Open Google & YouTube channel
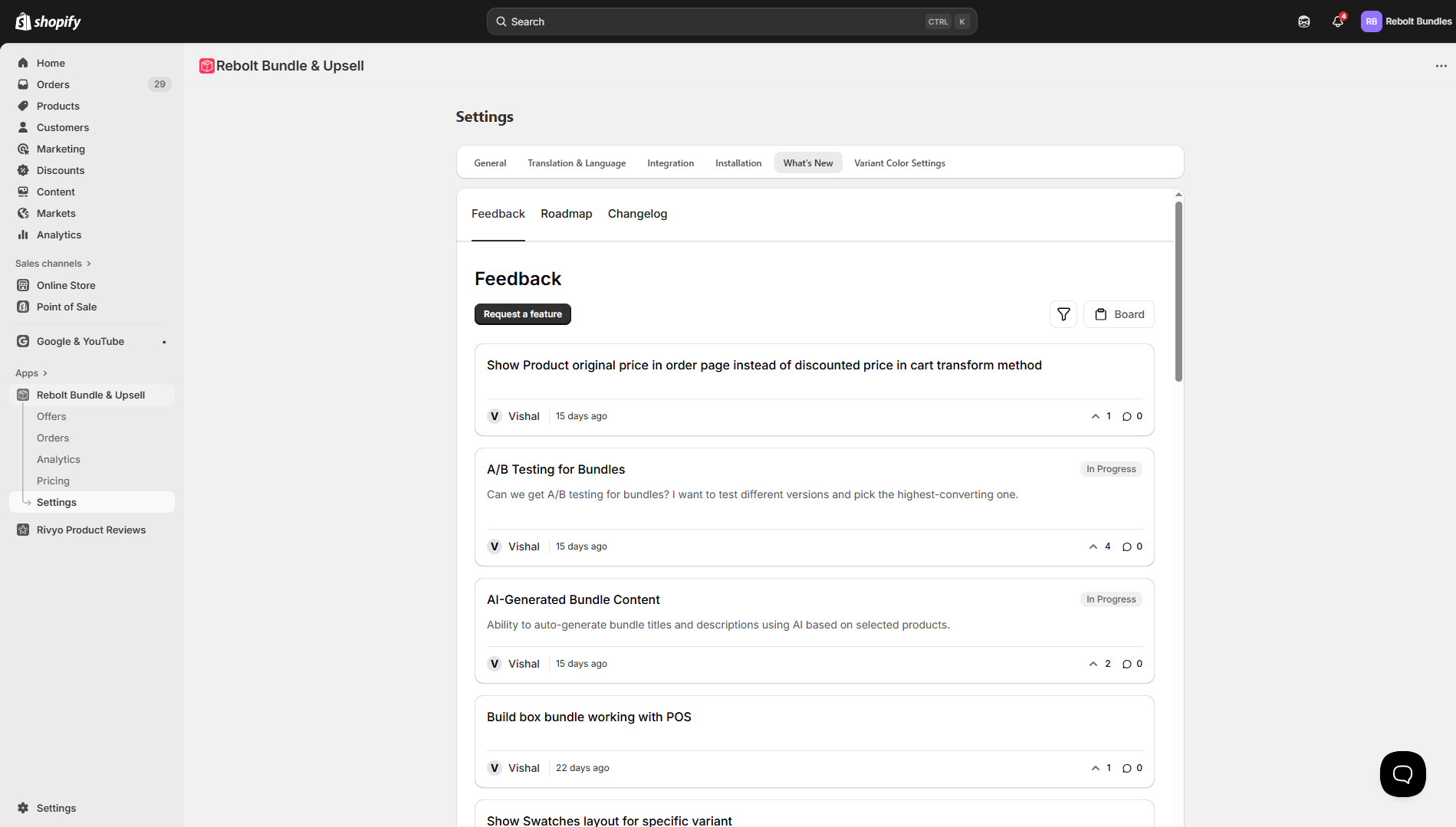The image size is (1456, 827). (x=92, y=341)
